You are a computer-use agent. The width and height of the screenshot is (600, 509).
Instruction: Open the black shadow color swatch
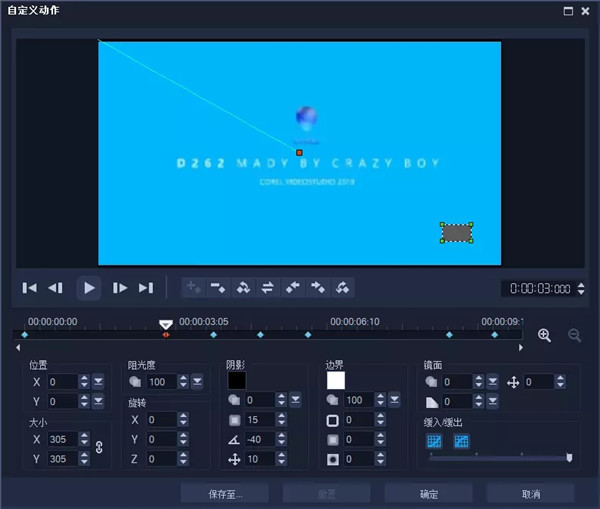[x=237, y=380]
